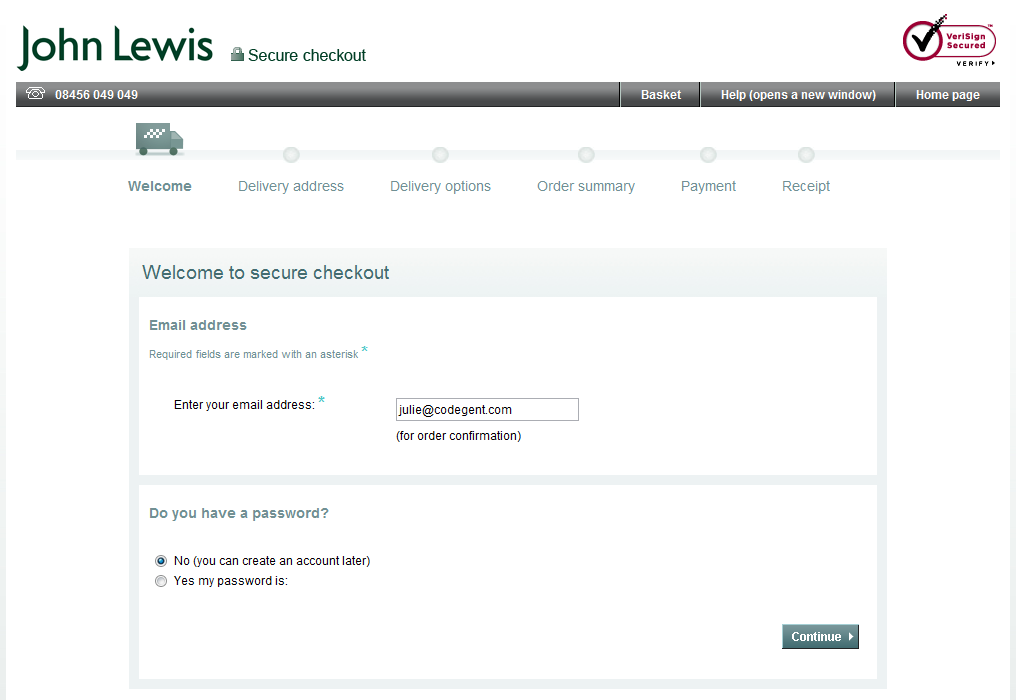Open Help in a new window
This screenshot has height=700, width=1016.
pos(797,93)
